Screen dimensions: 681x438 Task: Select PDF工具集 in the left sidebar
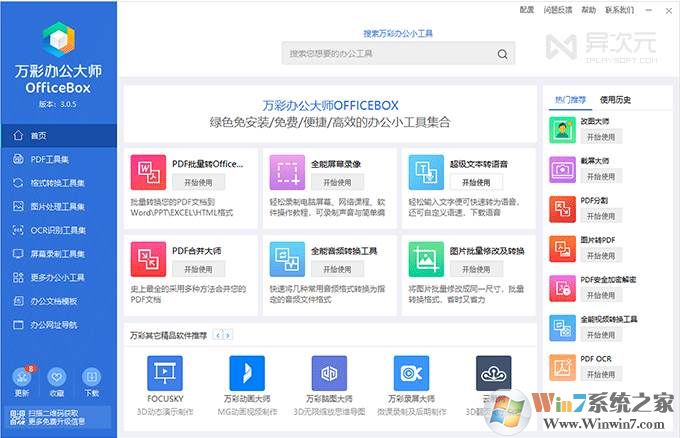click(50, 159)
